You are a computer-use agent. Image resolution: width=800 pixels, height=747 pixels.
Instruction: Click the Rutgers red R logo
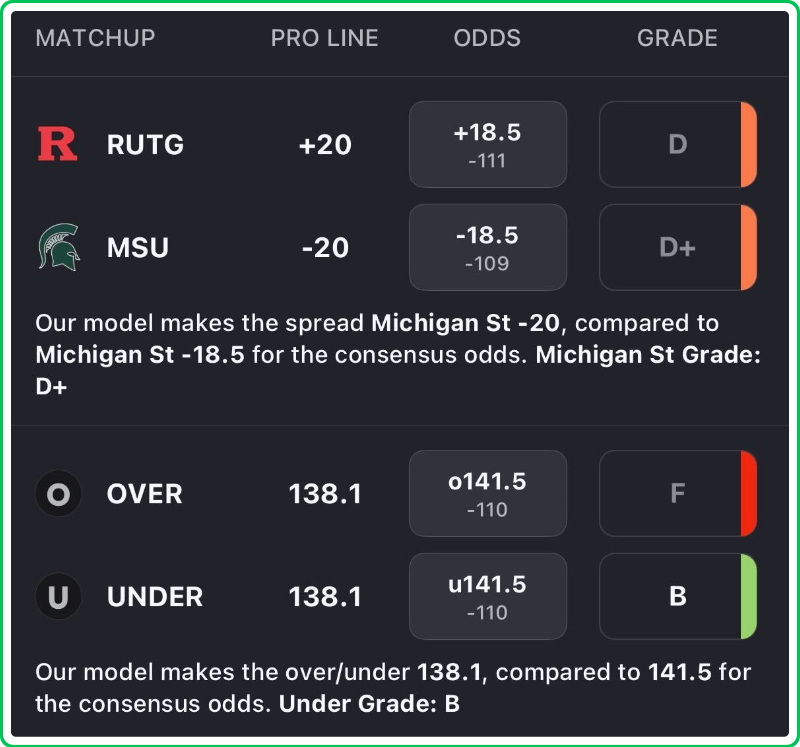point(57,144)
